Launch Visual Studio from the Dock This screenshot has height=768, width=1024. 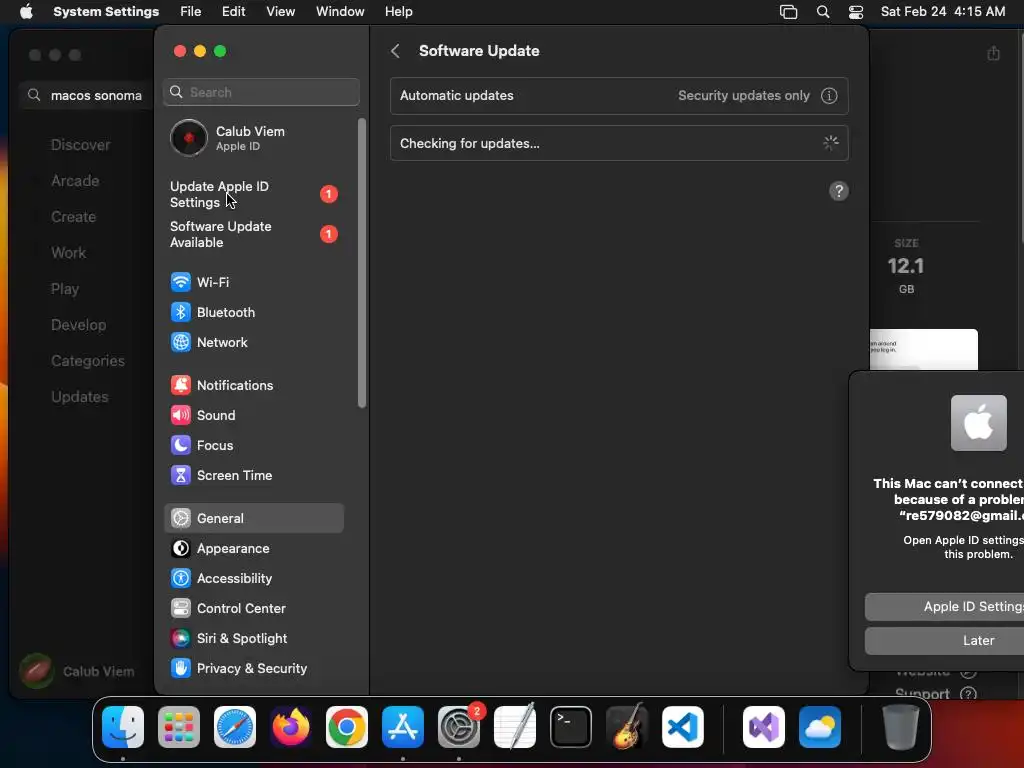click(763, 727)
